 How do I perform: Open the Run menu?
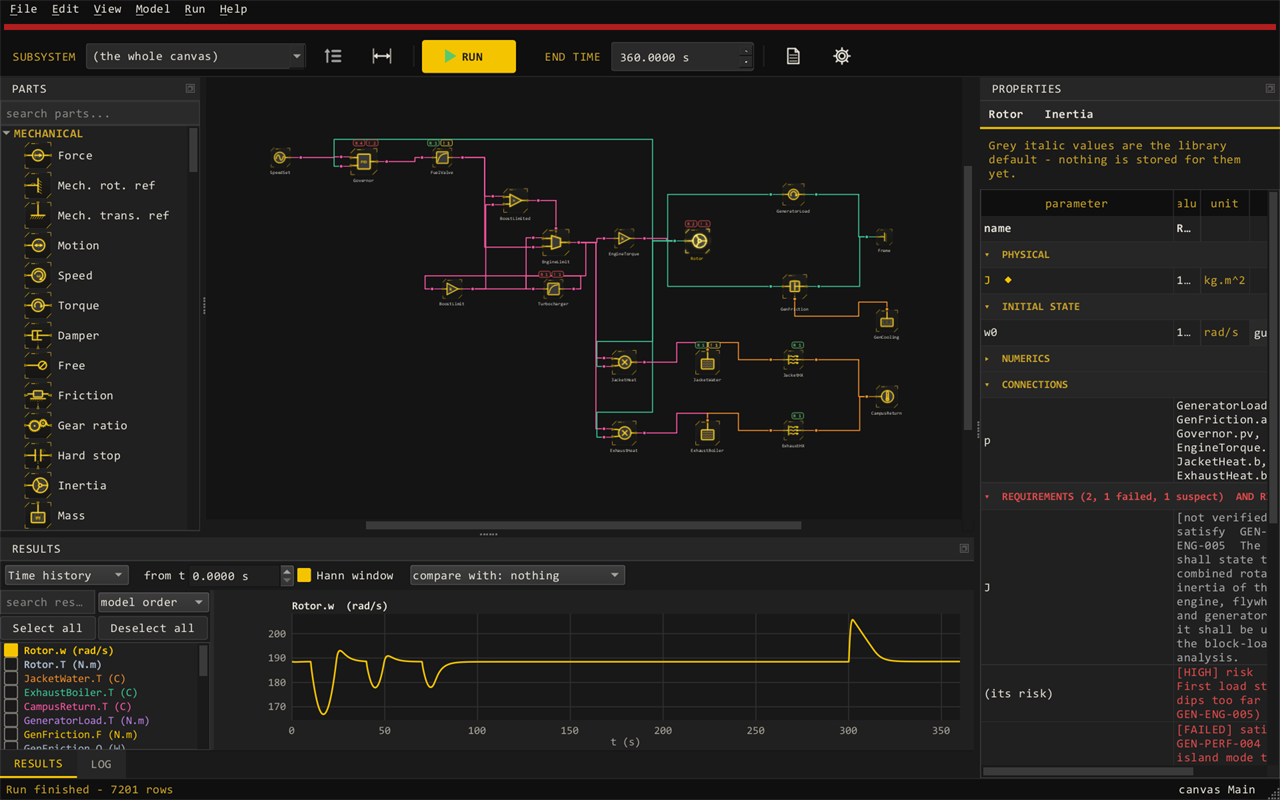coord(195,9)
